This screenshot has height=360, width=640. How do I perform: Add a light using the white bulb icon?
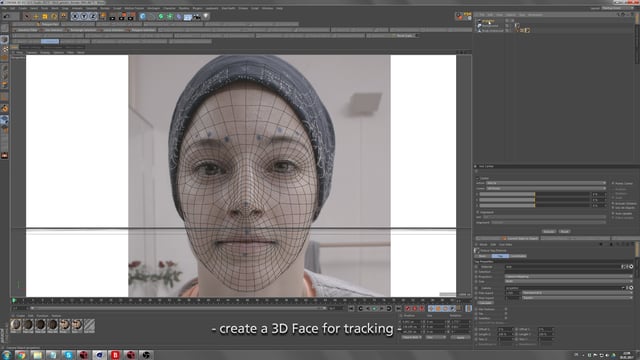click(x=206, y=16)
